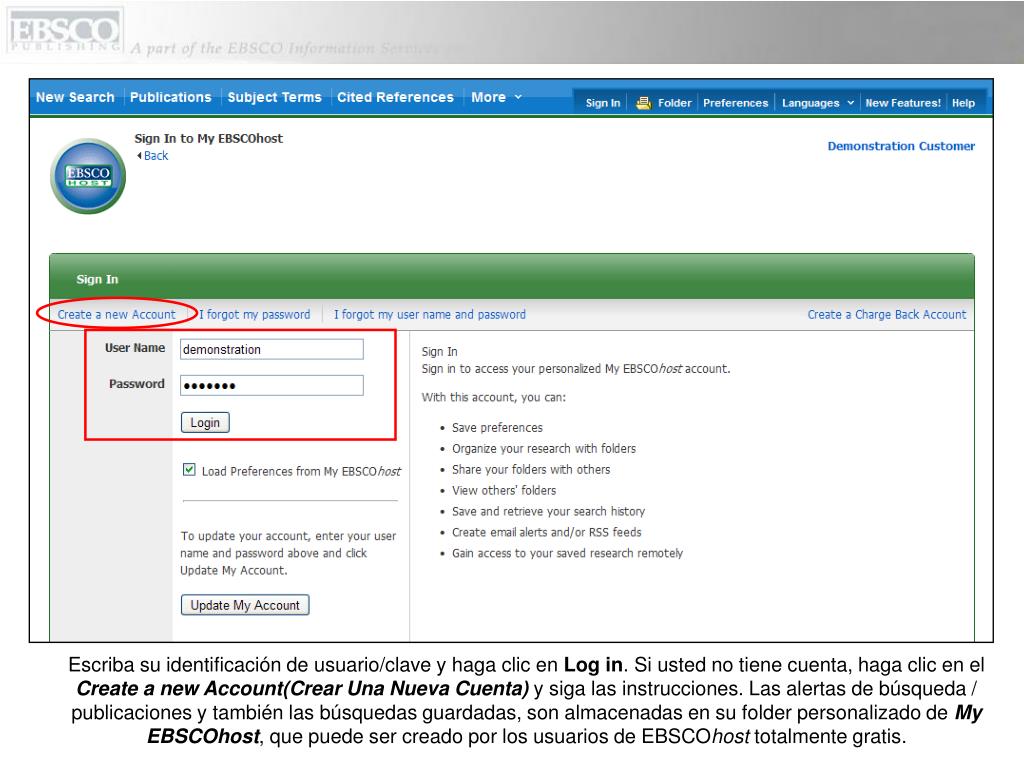
Task: Select Cited References menu item
Action: click(395, 97)
